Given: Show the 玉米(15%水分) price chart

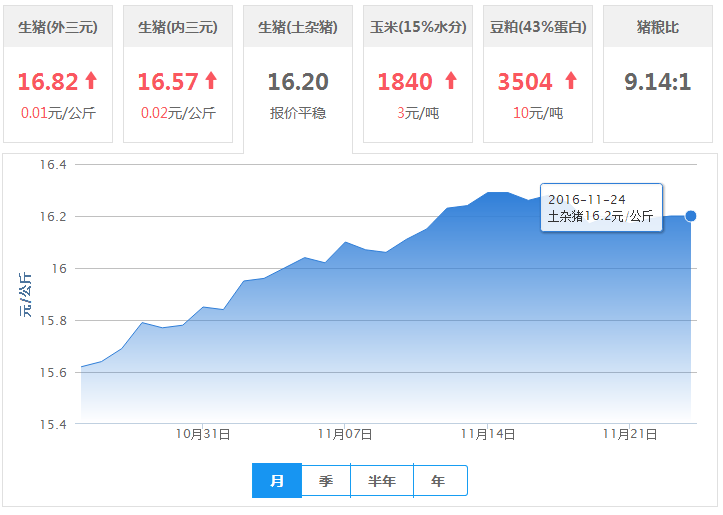Looking at the screenshot, I should tap(418, 27).
